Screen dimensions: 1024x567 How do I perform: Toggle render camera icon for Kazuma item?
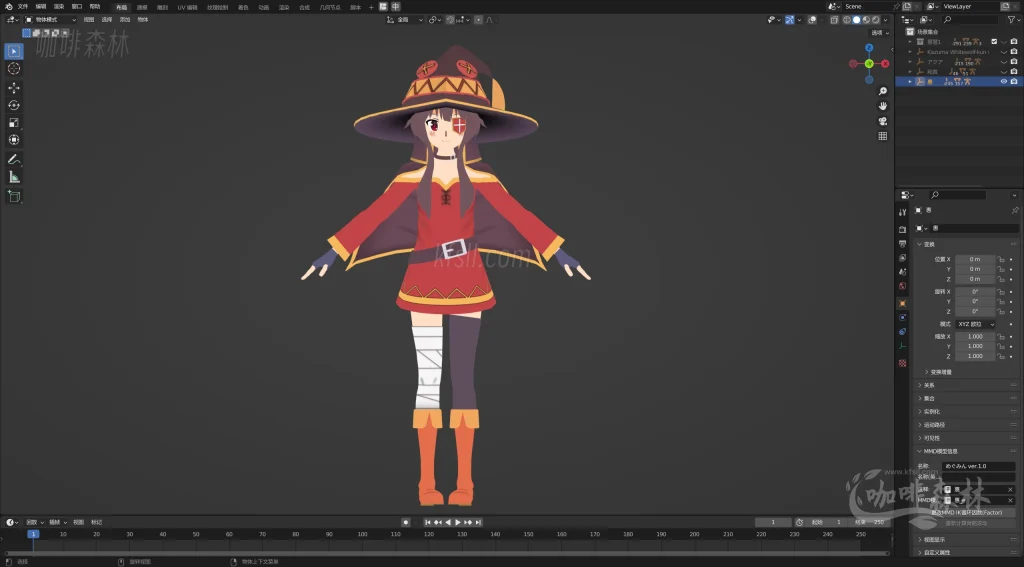tap(1014, 52)
